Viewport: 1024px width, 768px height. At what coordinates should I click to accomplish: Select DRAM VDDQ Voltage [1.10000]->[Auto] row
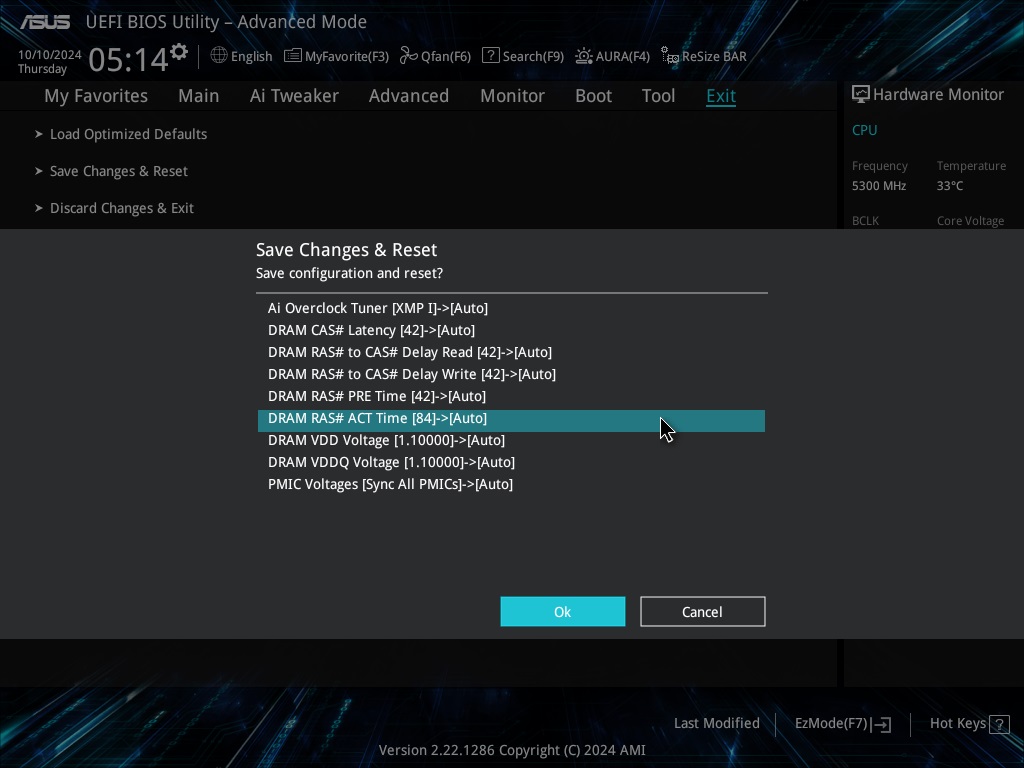pos(511,463)
